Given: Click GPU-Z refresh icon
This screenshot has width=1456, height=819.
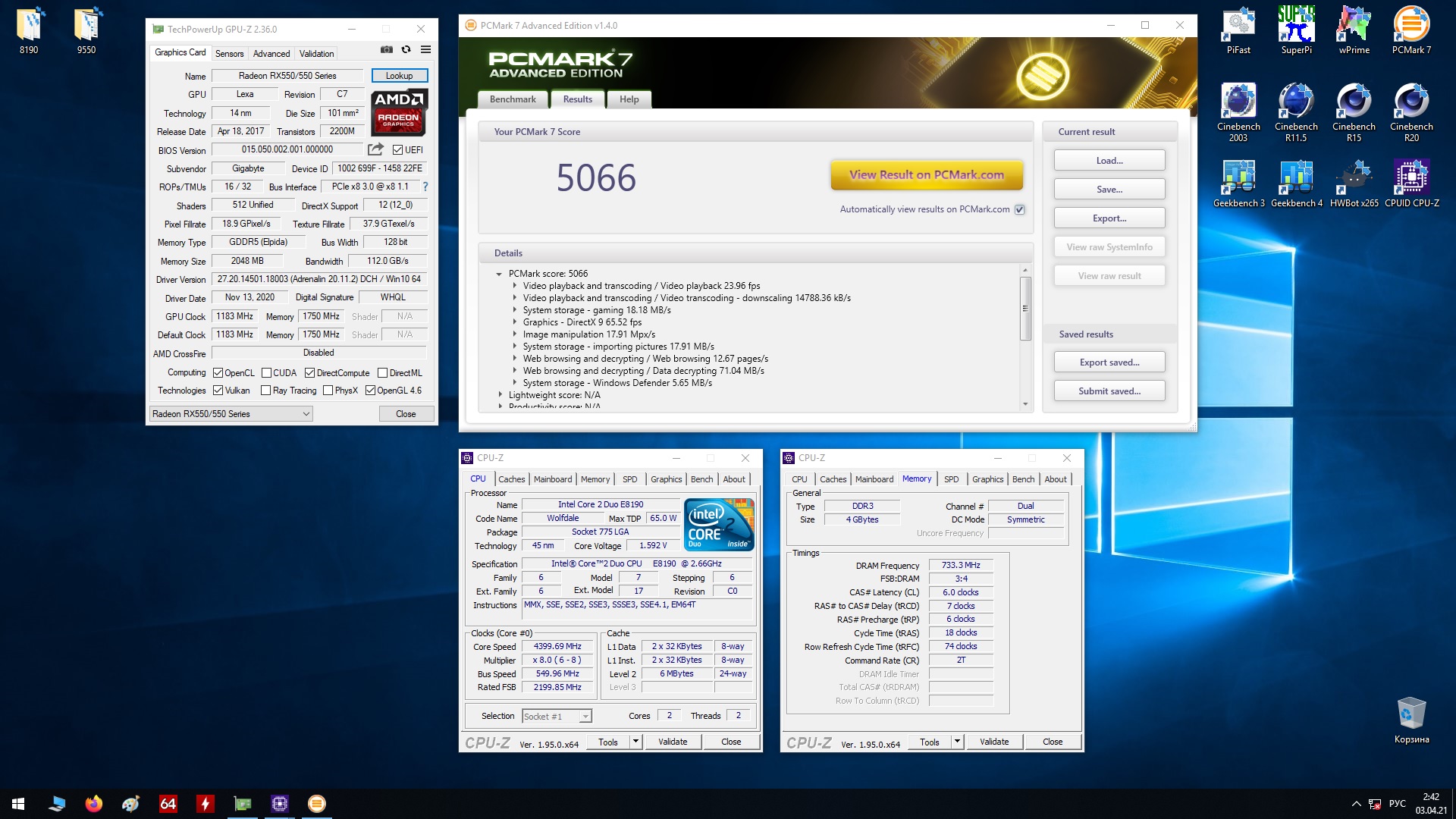Looking at the screenshot, I should tap(406, 49).
